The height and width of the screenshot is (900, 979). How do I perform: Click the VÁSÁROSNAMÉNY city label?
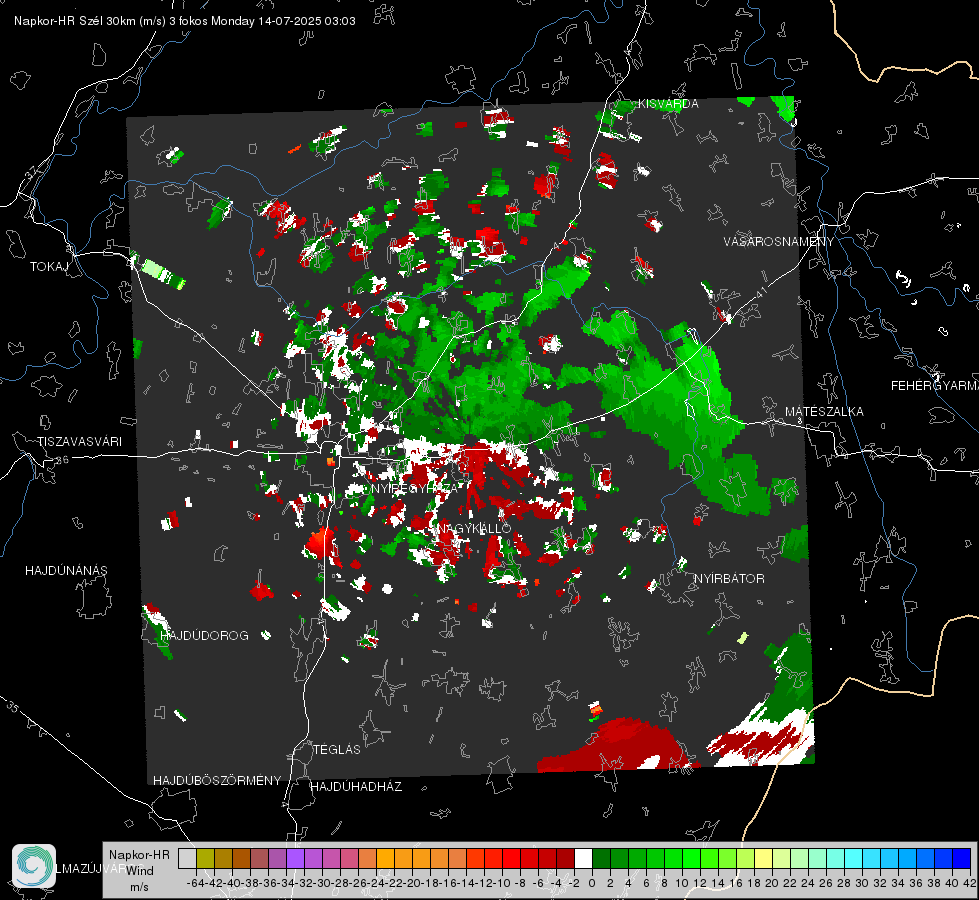click(x=779, y=242)
